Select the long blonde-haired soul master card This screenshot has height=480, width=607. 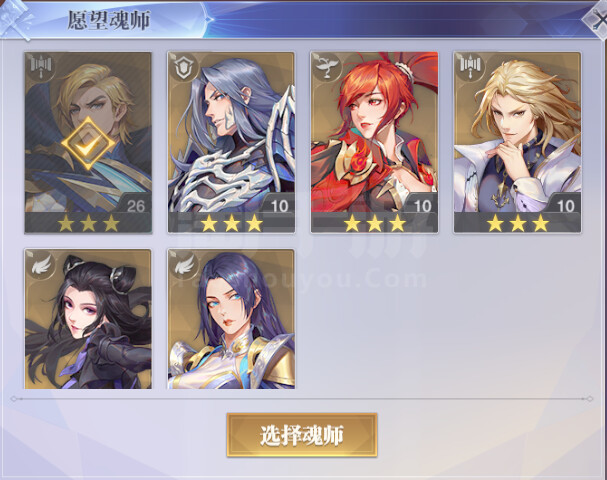click(517, 142)
